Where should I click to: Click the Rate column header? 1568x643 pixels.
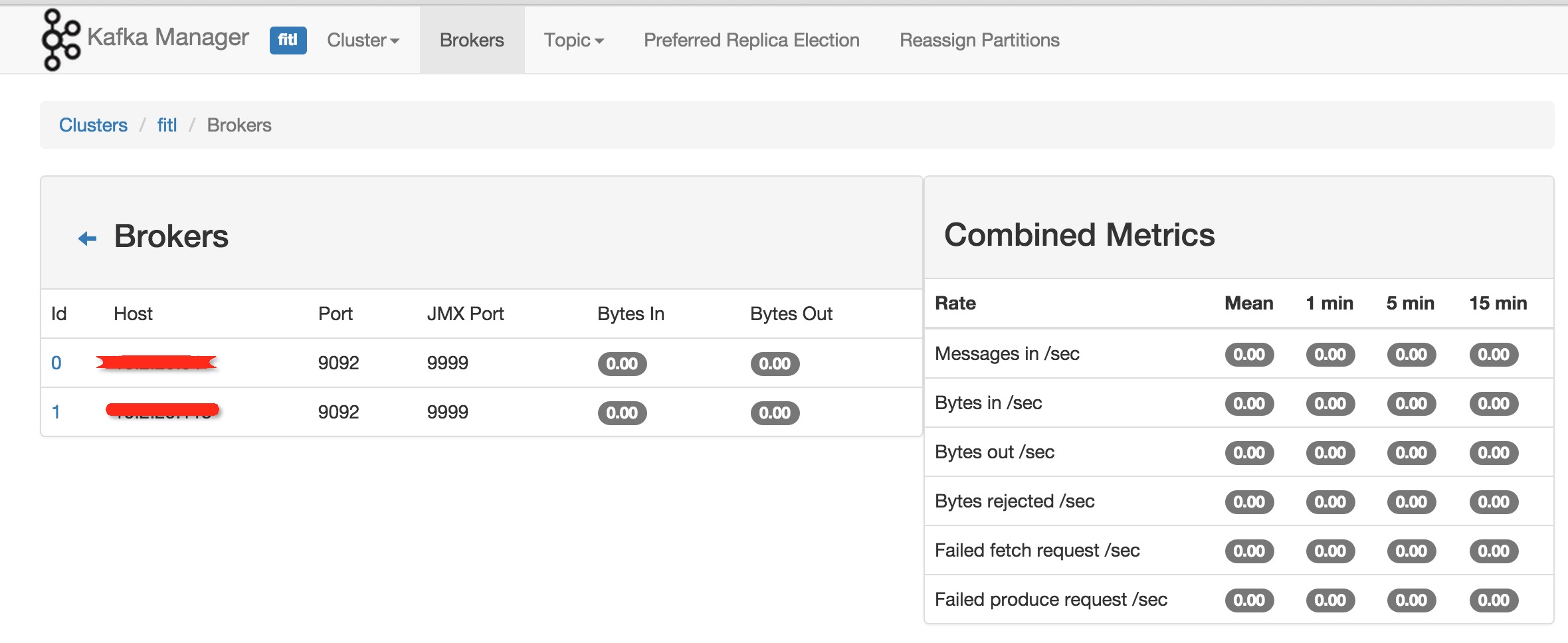tap(955, 303)
